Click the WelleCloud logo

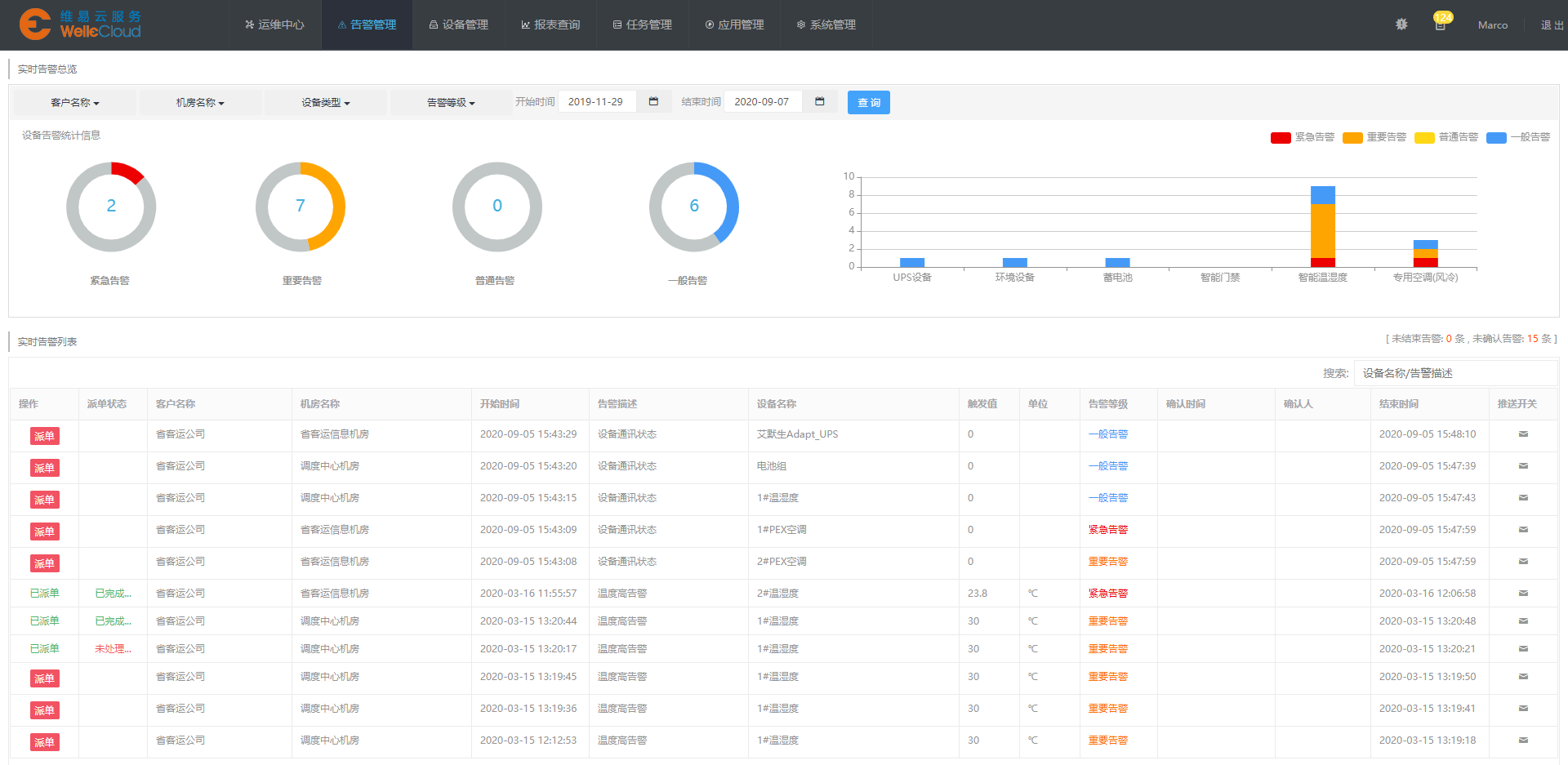(x=80, y=24)
